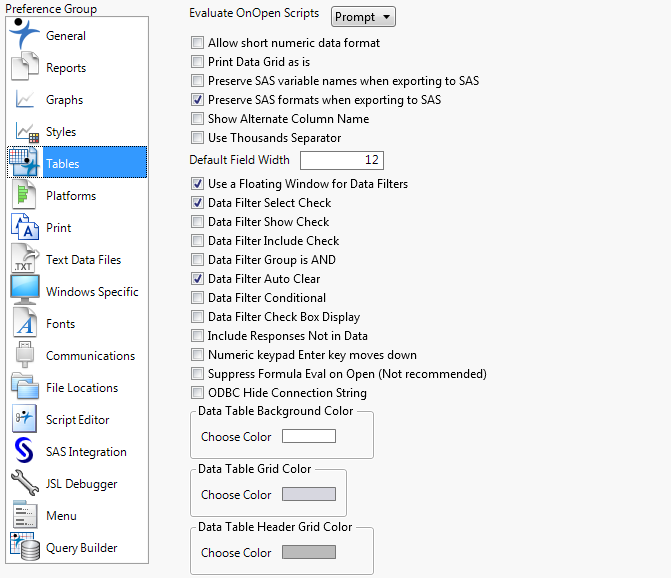Enable ODBC Hide Connection String

coord(198,393)
